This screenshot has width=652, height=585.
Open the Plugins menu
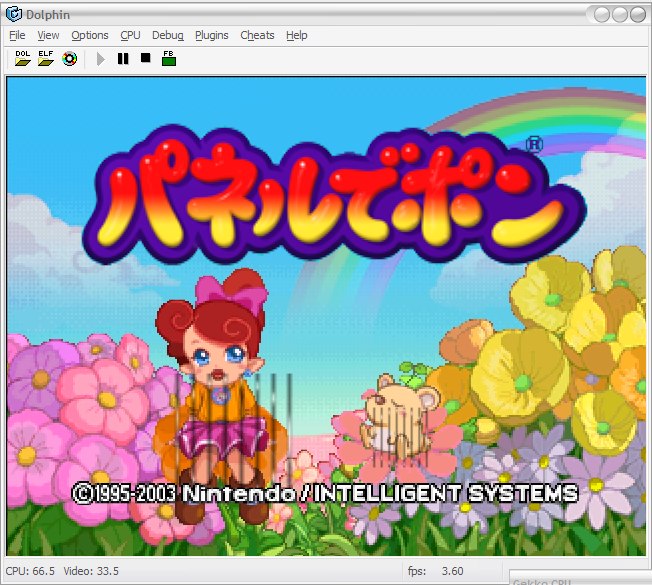pos(212,35)
